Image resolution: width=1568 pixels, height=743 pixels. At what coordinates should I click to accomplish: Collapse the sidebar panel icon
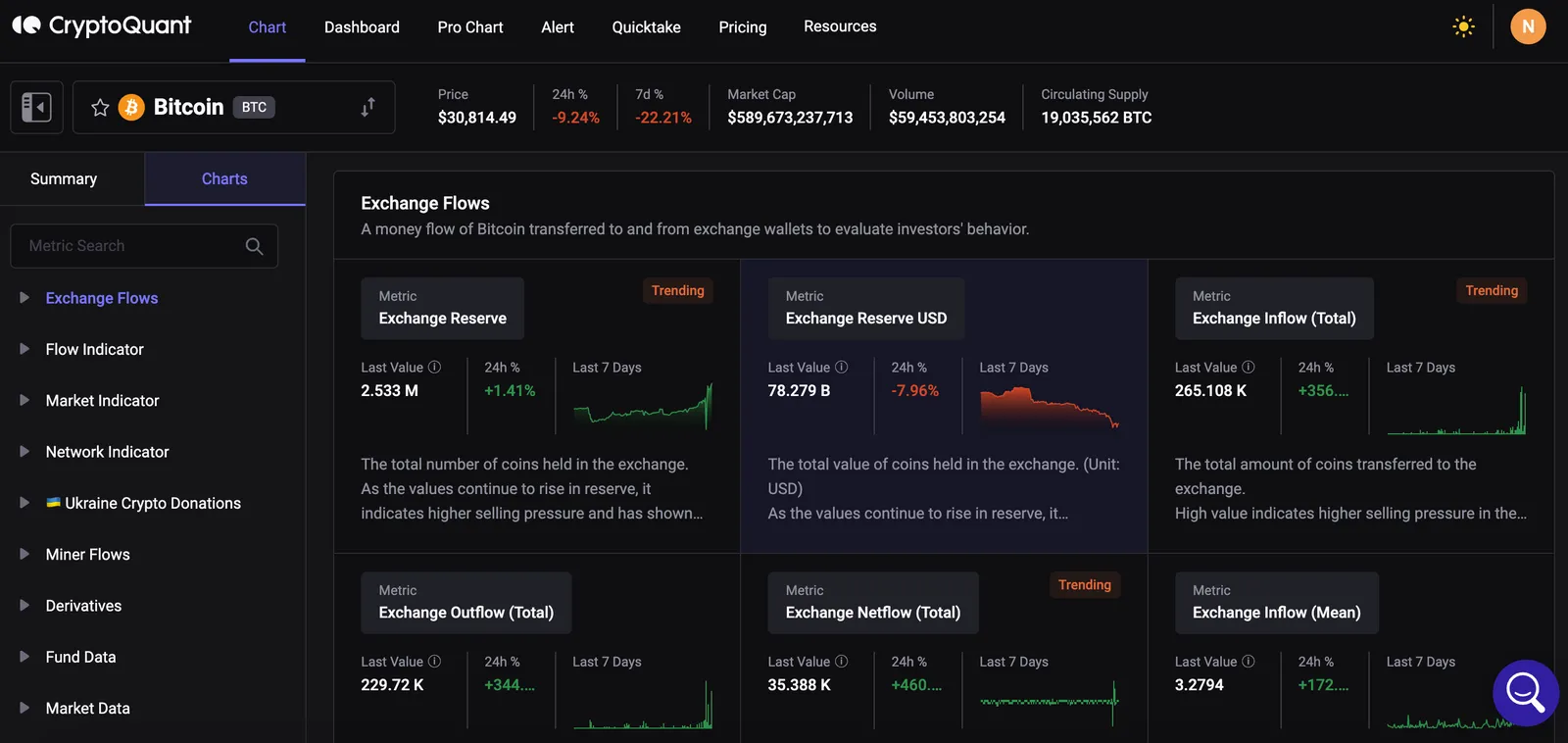click(36, 107)
